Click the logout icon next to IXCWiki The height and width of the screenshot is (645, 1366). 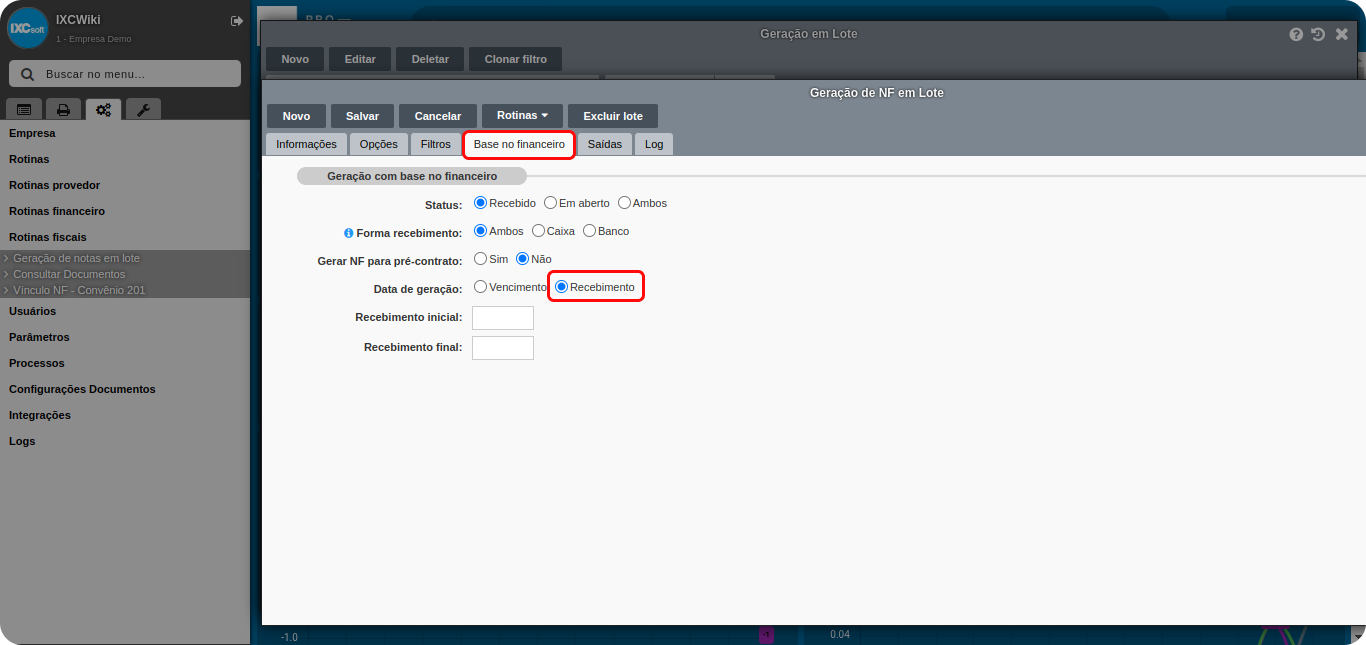pos(237,21)
